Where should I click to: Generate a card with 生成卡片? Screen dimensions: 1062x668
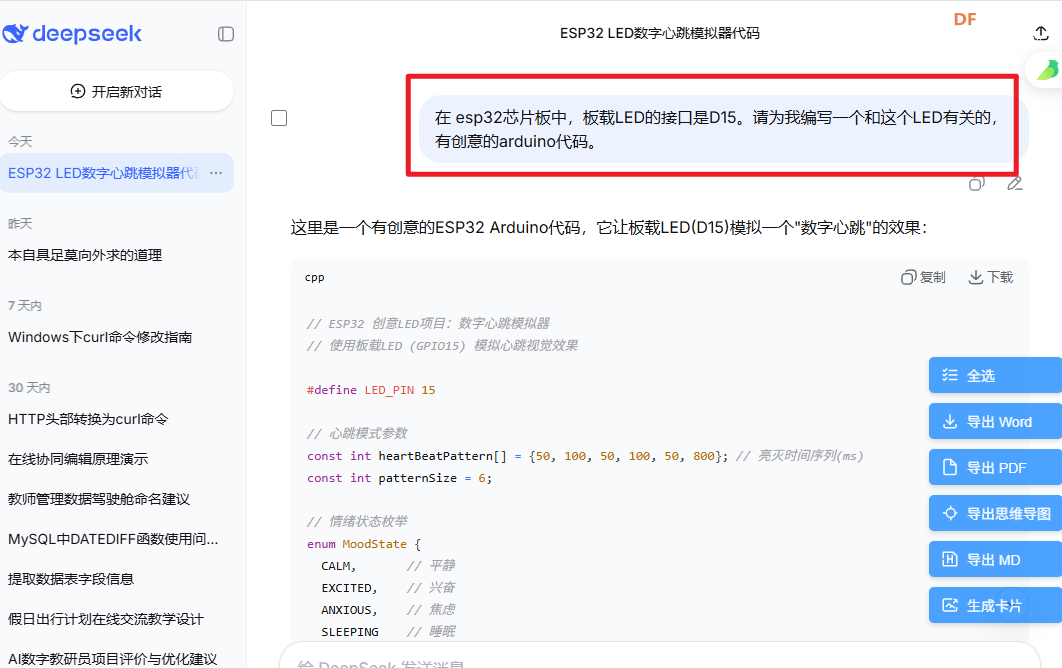994,606
